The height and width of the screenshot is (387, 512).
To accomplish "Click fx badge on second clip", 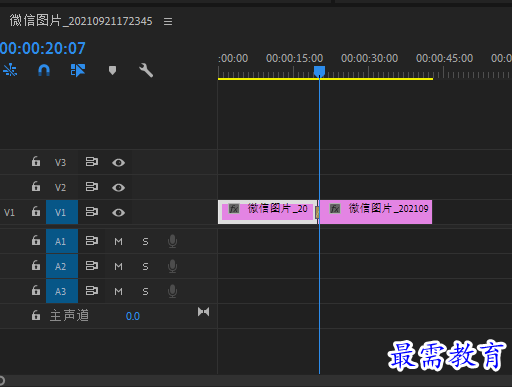I will (335, 209).
